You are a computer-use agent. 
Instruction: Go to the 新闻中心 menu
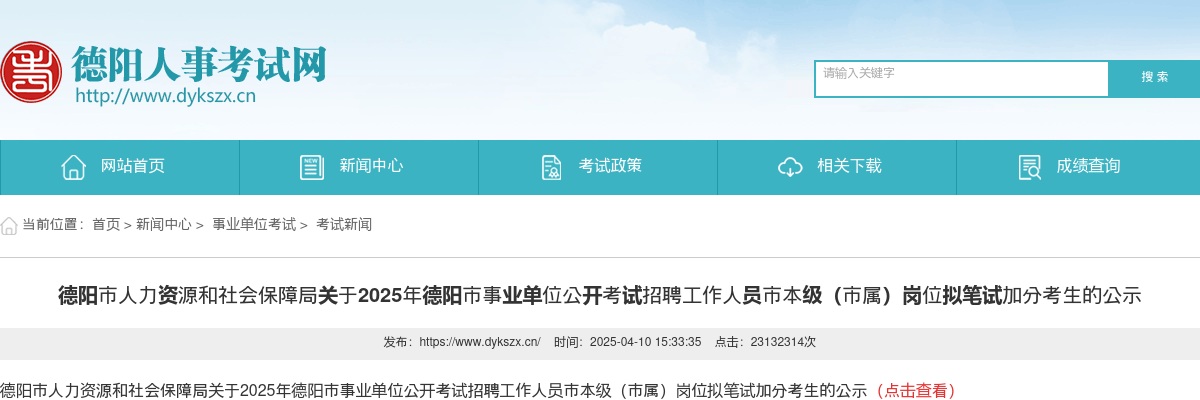(359, 167)
